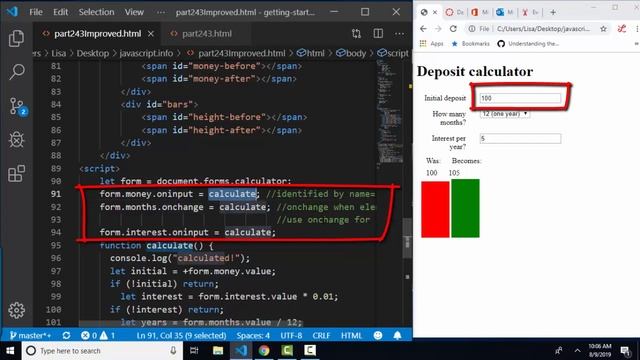Change UTF-8 file encoding

(291, 336)
